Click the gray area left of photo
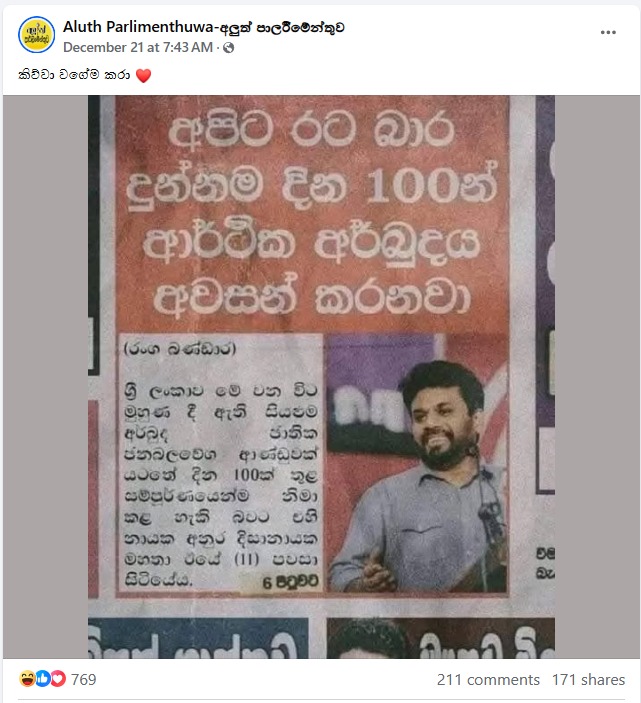Viewport: 641px width, 703px height. click(x=46, y=377)
